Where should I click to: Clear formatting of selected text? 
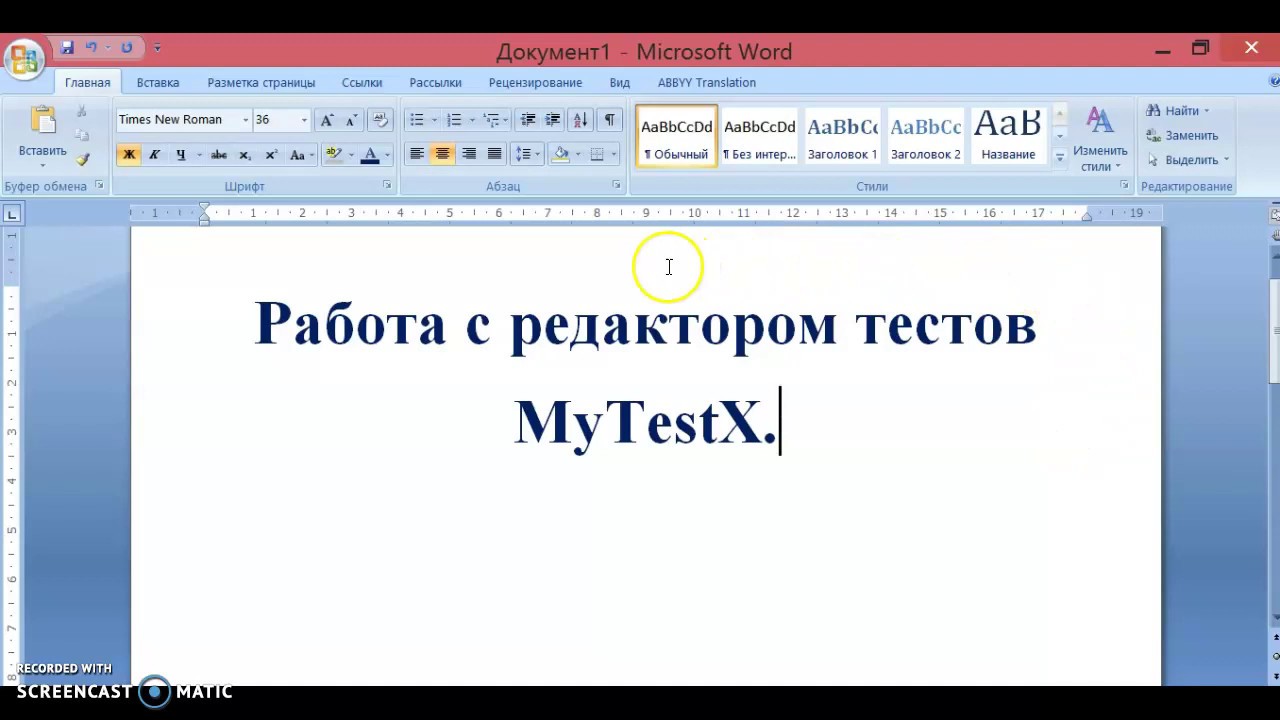pyautogui.click(x=380, y=120)
